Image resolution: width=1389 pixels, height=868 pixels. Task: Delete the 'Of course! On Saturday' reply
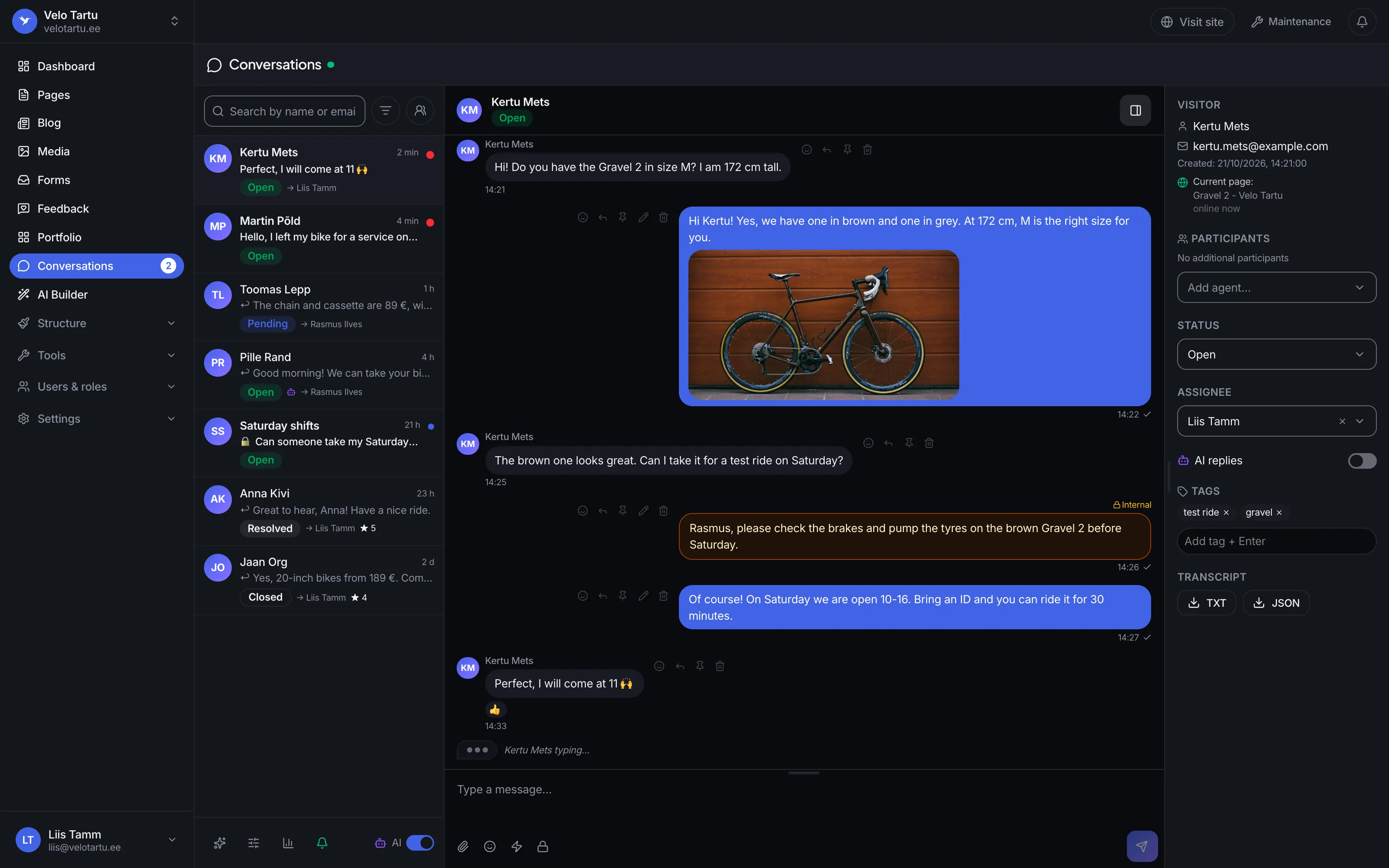664,596
